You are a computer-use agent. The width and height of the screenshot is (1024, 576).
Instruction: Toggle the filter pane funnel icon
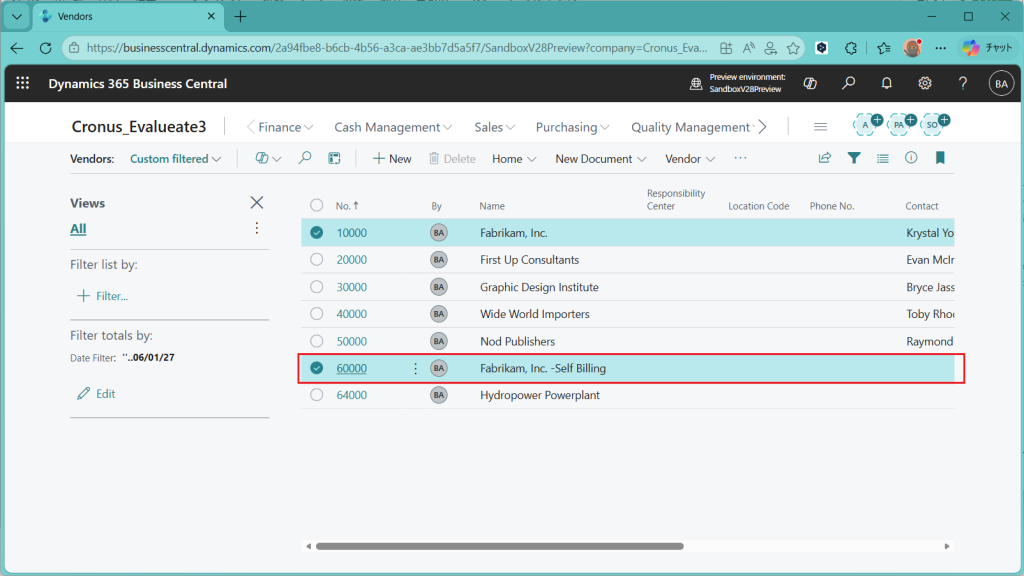coord(854,158)
